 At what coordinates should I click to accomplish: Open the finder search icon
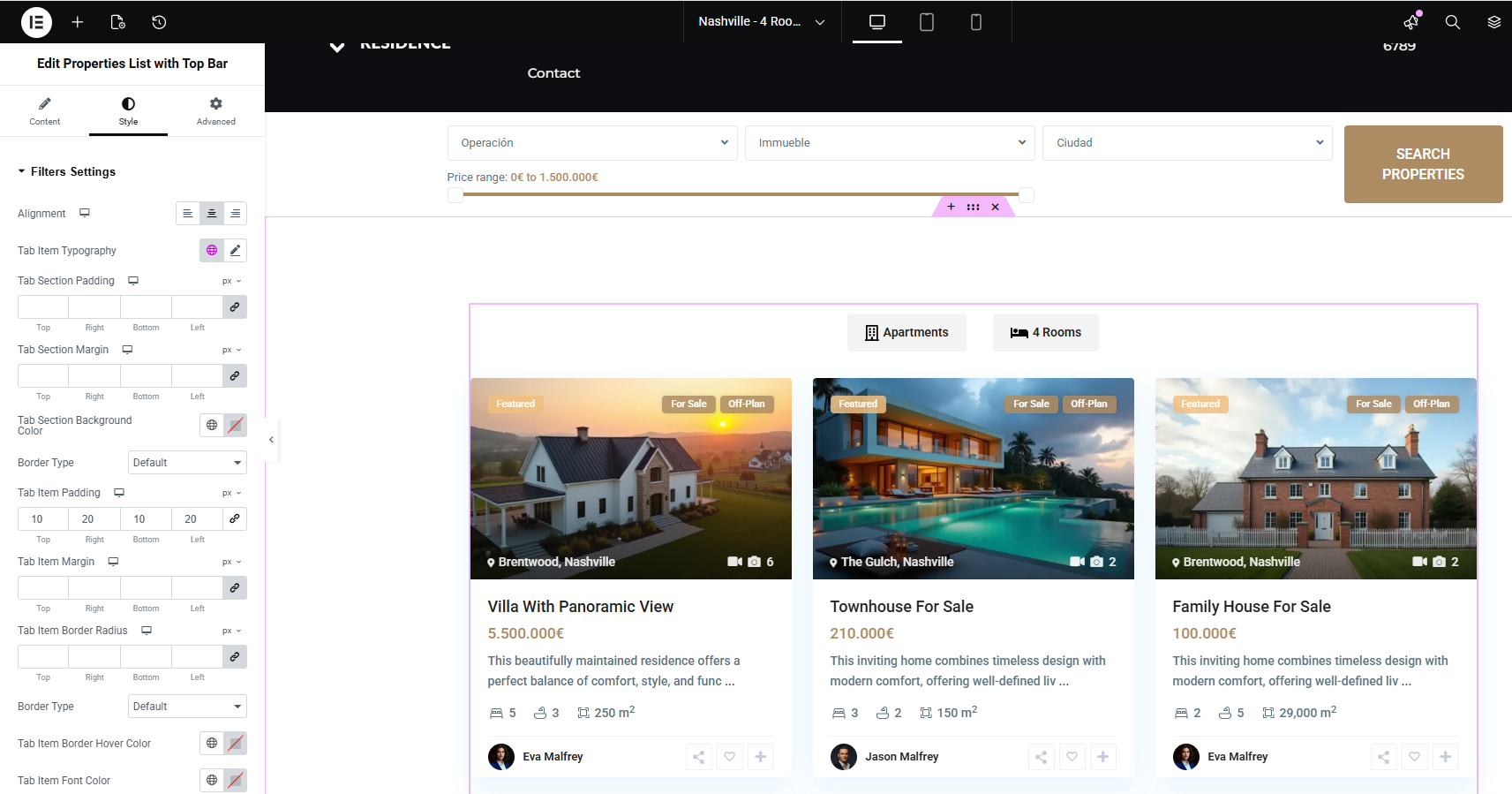(1452, 22)
